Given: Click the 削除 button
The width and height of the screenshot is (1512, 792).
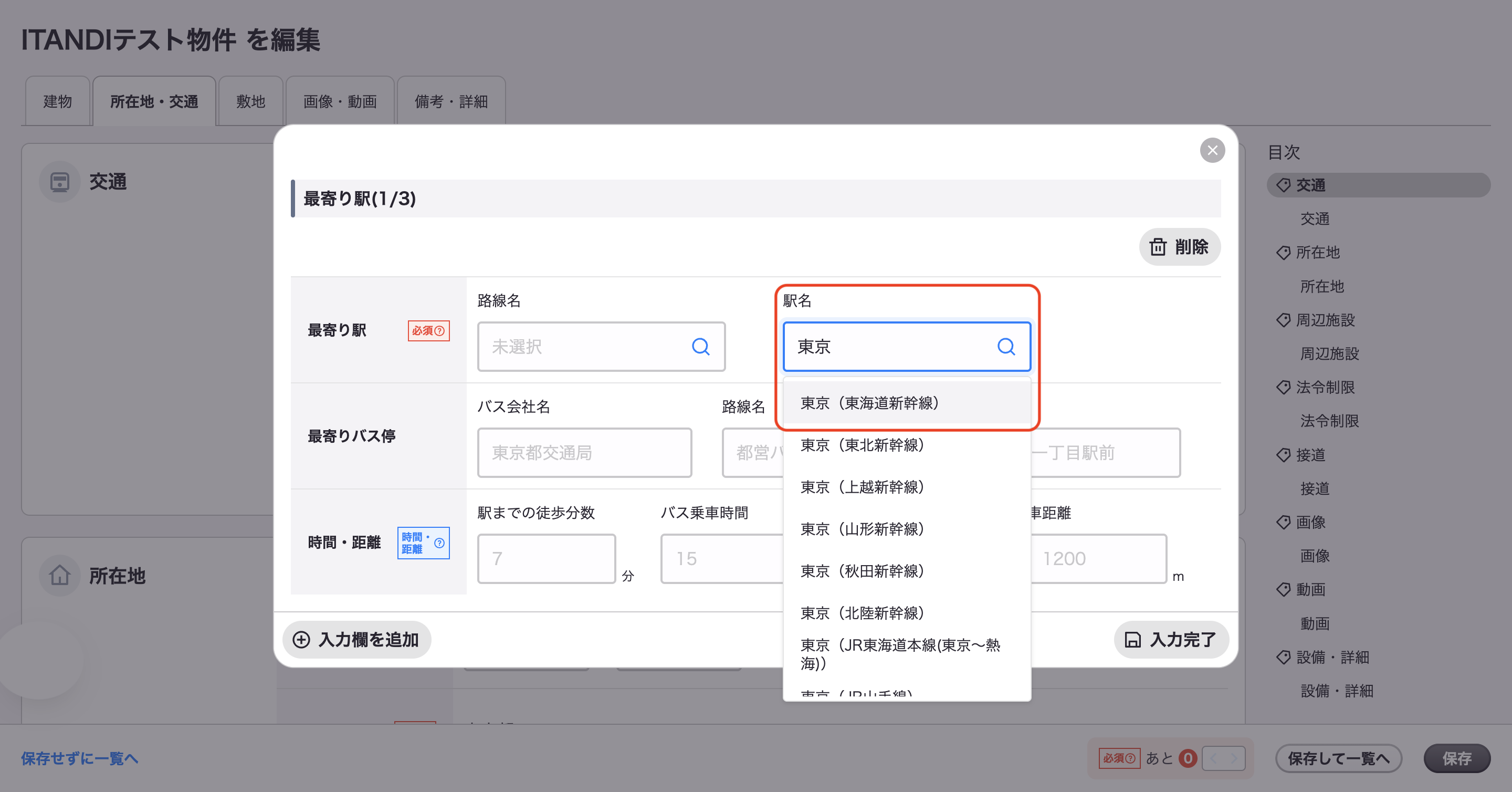Looking at the screenshot, I should pyautogui.click(x=1180, y=247).
